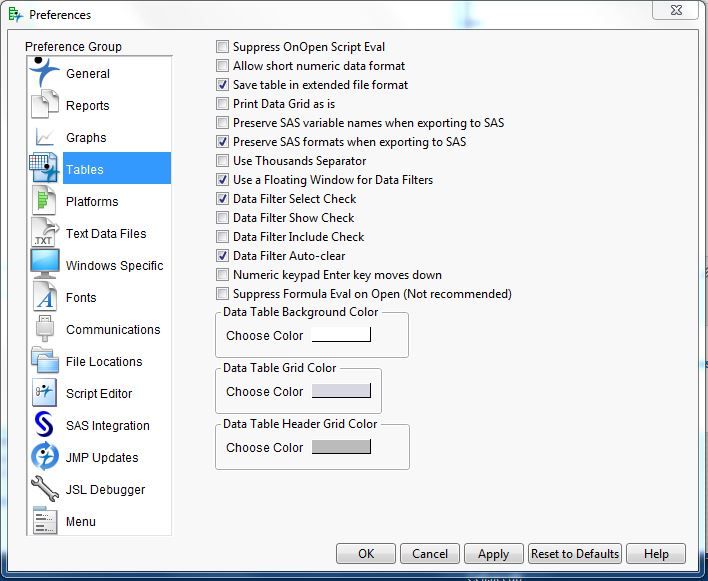The height and width of the screenshot is (581, 708).
Task: Open Script Editor preferences
Action: 99,394
